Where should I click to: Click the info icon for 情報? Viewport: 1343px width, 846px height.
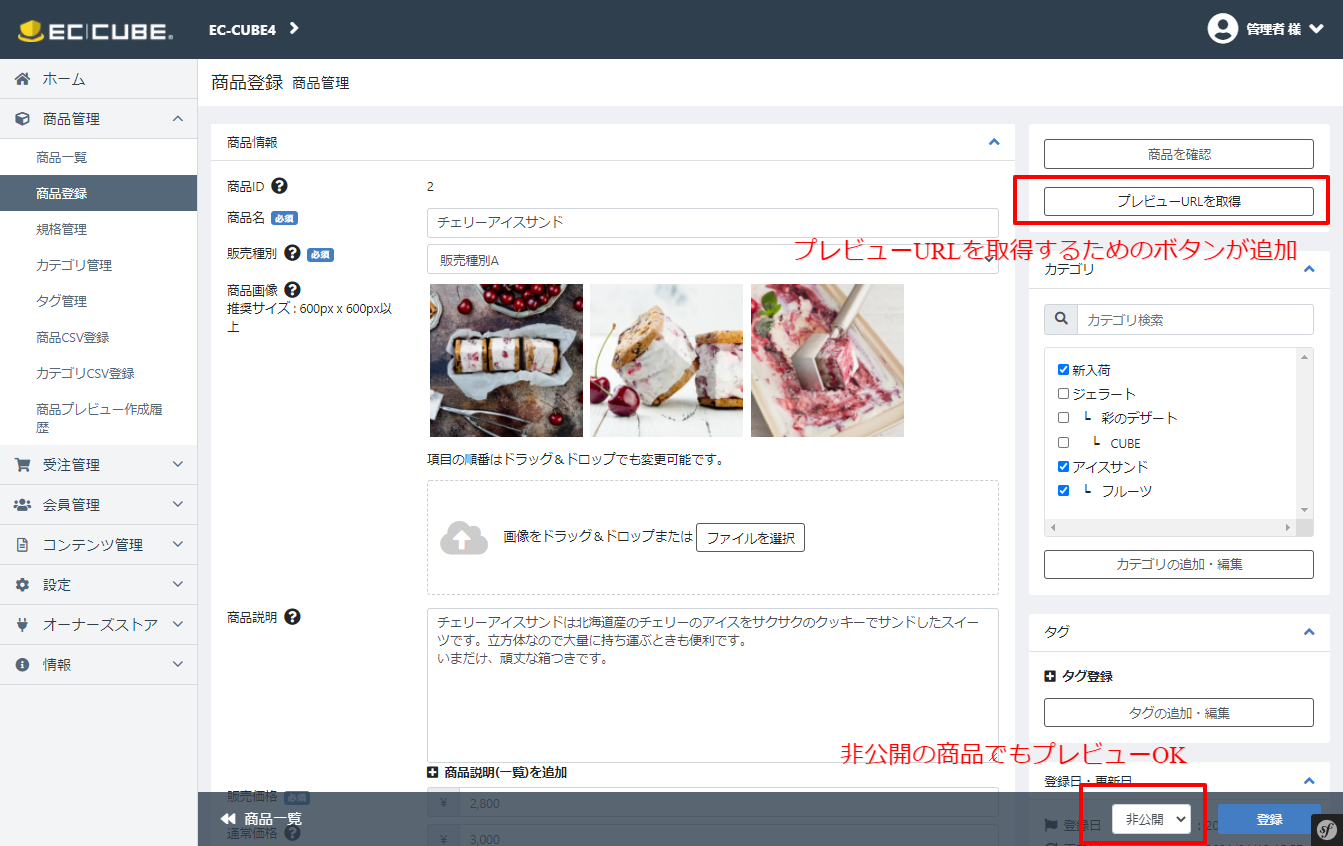[x=22, y=665]
